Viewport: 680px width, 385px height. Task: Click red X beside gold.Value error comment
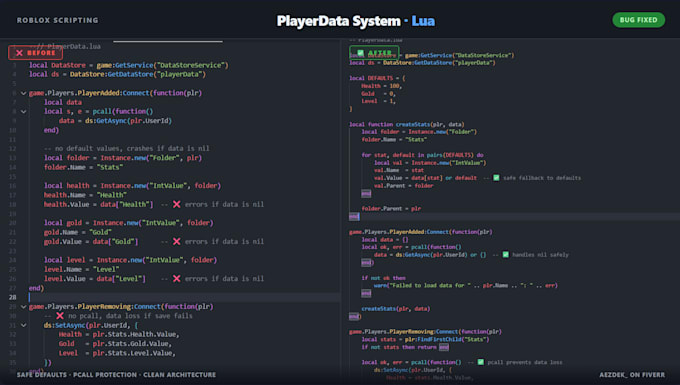pos(177,241)
